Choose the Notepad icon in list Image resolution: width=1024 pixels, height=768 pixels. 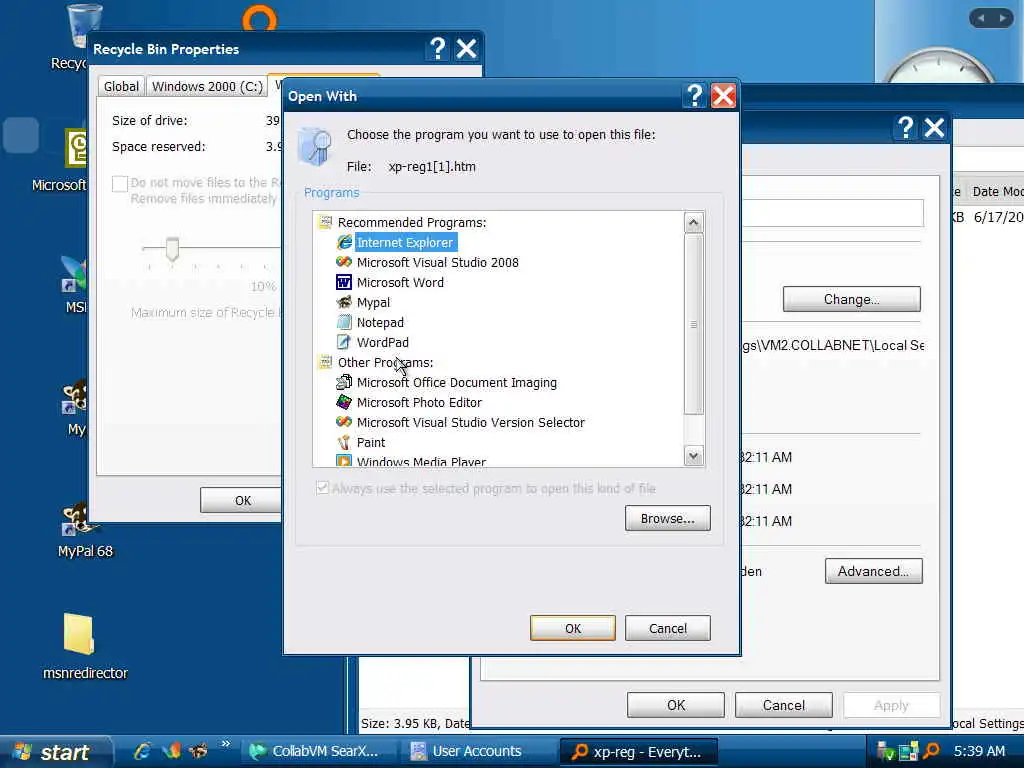pyautogui.click(x=344, y=322)
